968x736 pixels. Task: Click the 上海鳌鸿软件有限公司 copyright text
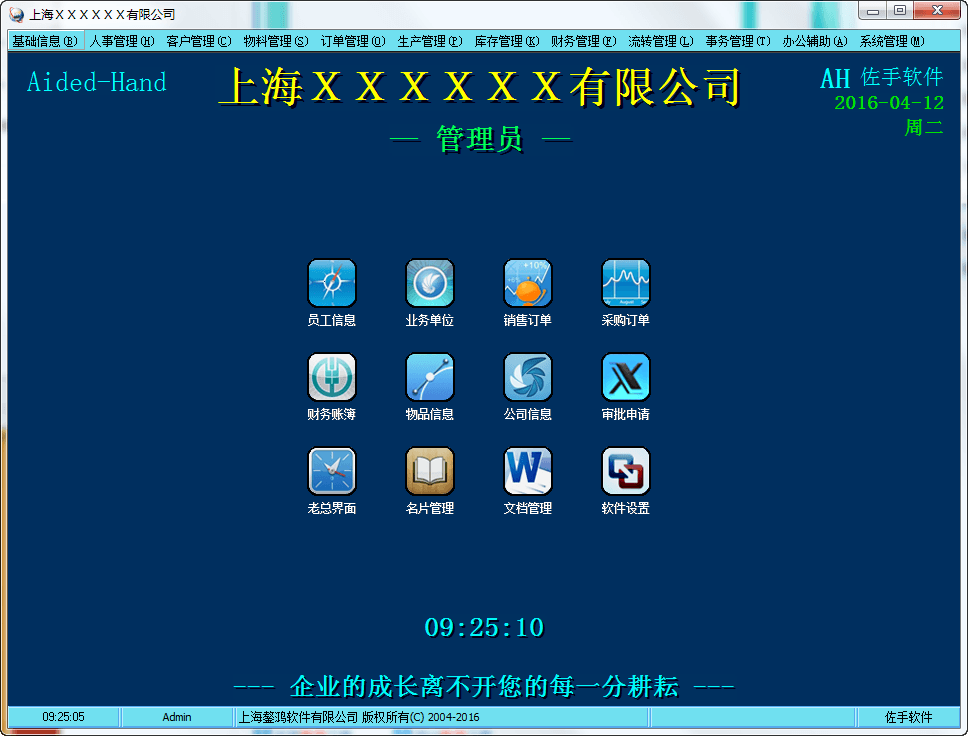click(x=359, y=717)
